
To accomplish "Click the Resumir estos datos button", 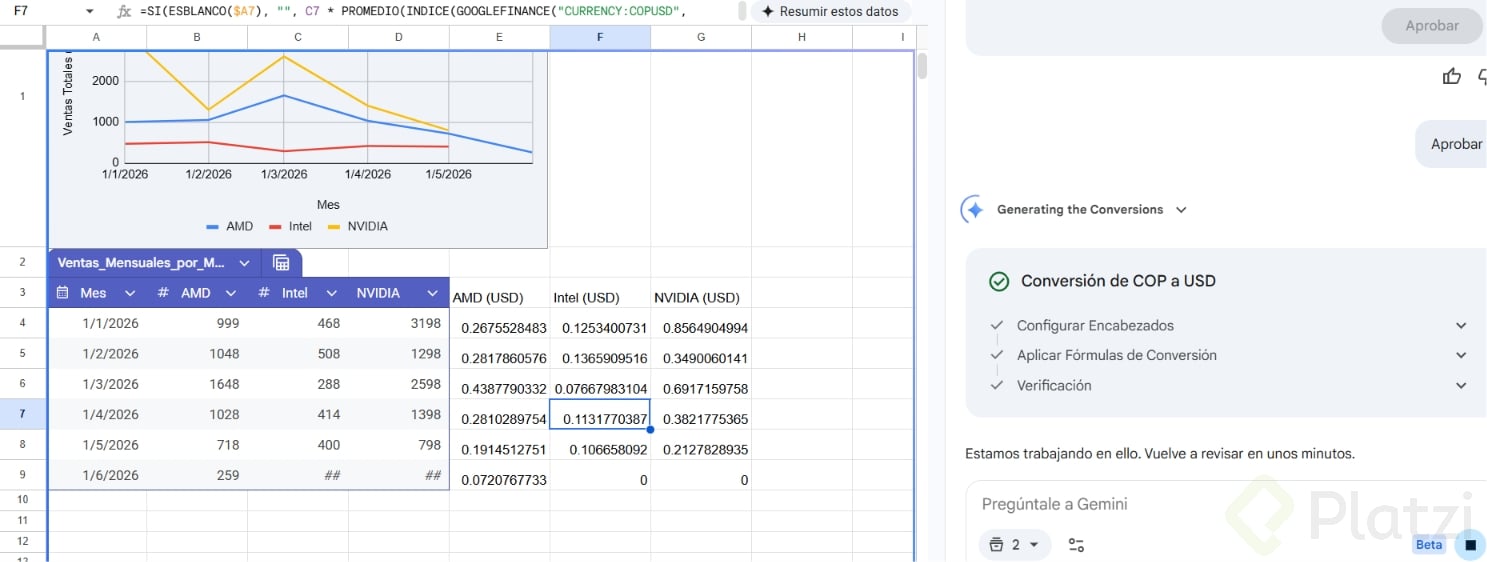I will 830,12.
